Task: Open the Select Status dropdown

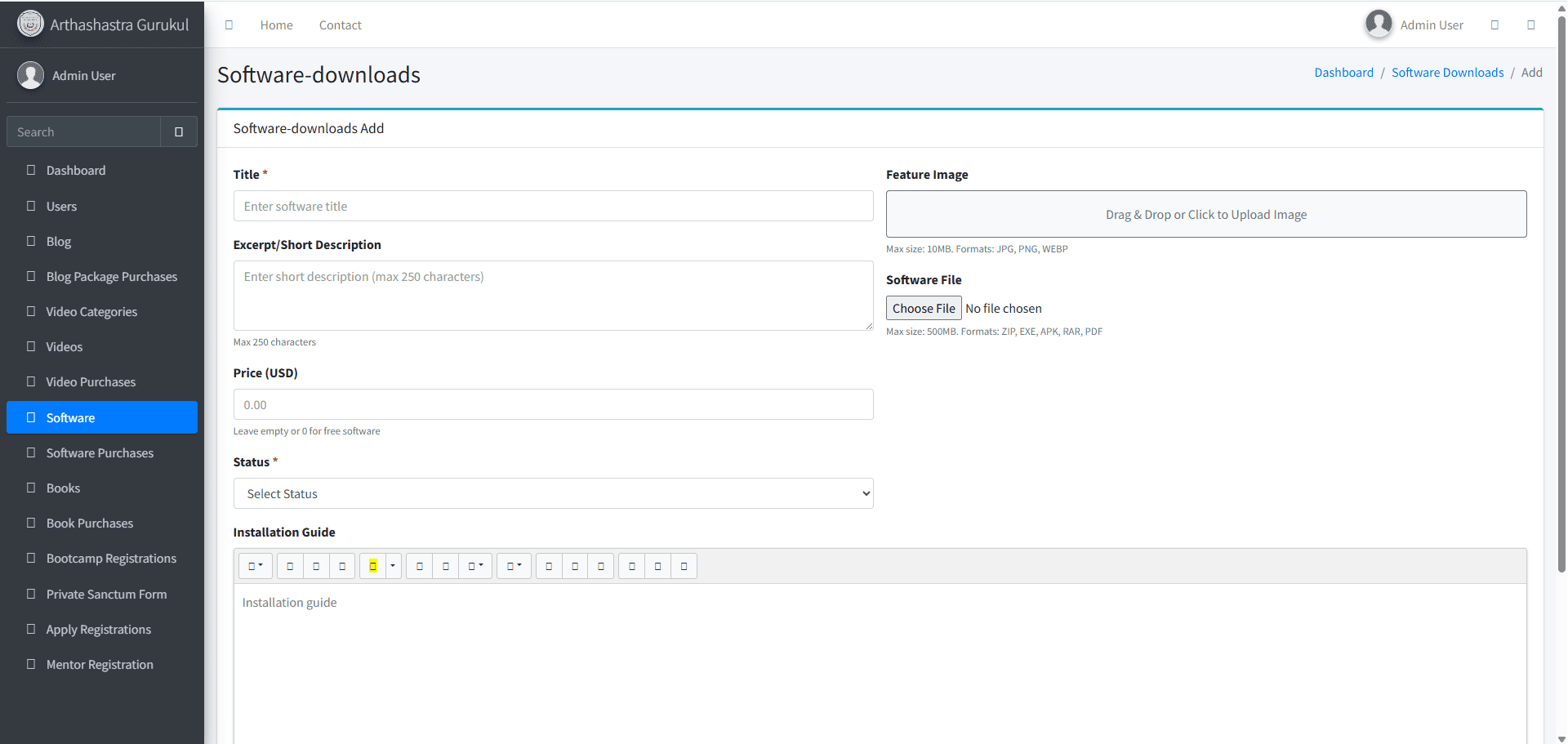Action: click(554, 493)
